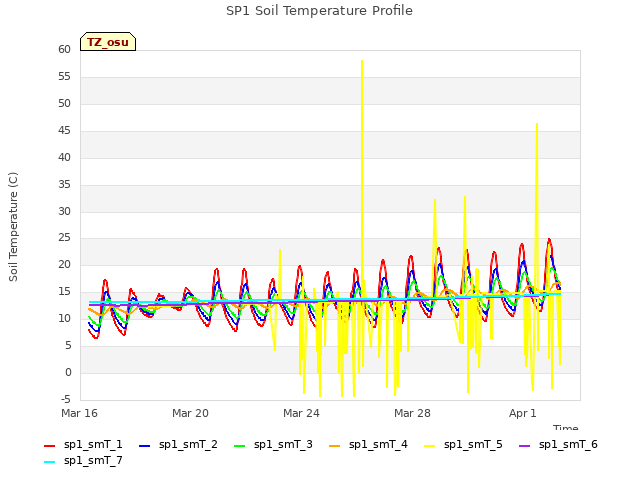Toggle the sp1_smT_7 legend entry
The image size is (640, 480).
[x=83, y=460]
